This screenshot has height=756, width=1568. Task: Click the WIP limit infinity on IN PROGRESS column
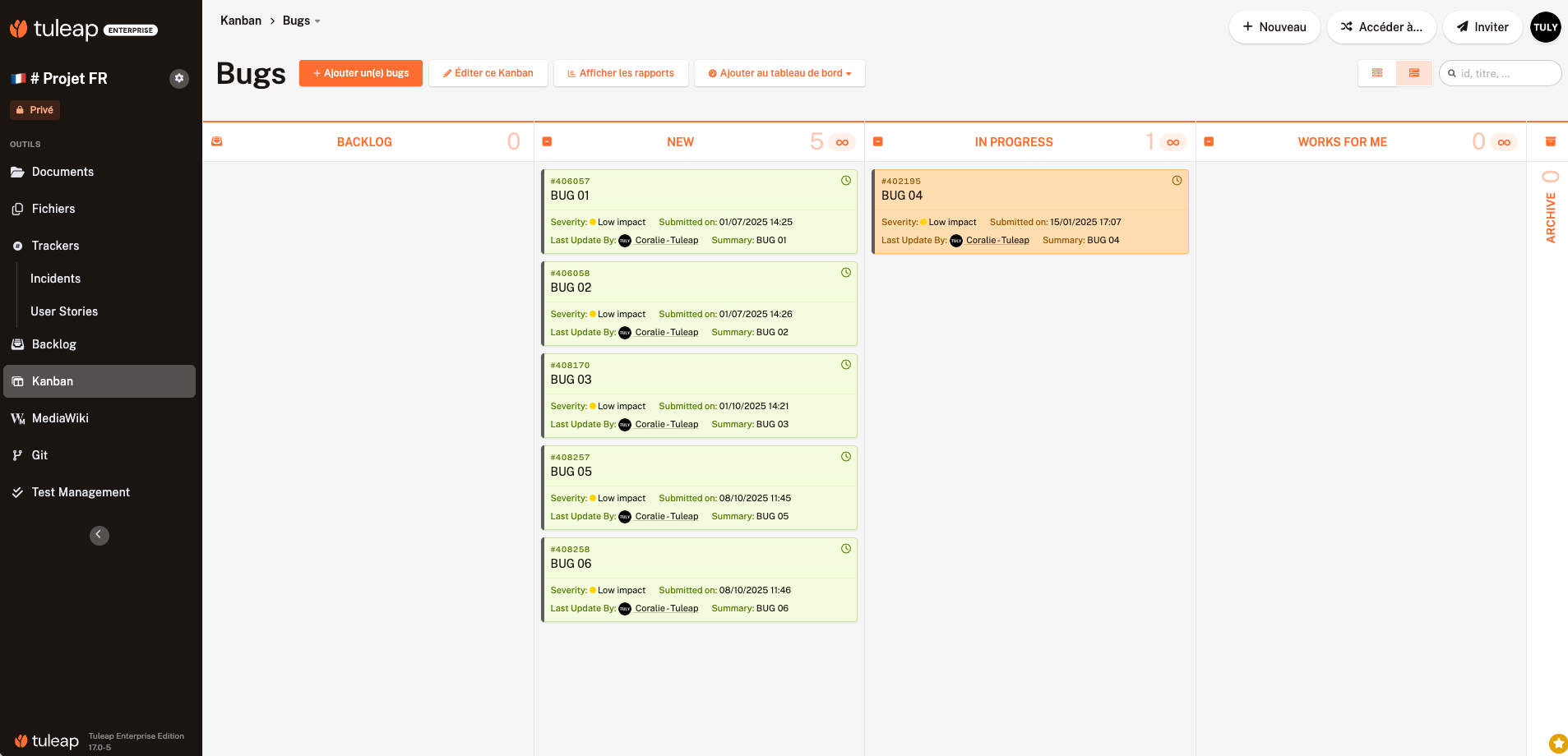coord(1173,142)
